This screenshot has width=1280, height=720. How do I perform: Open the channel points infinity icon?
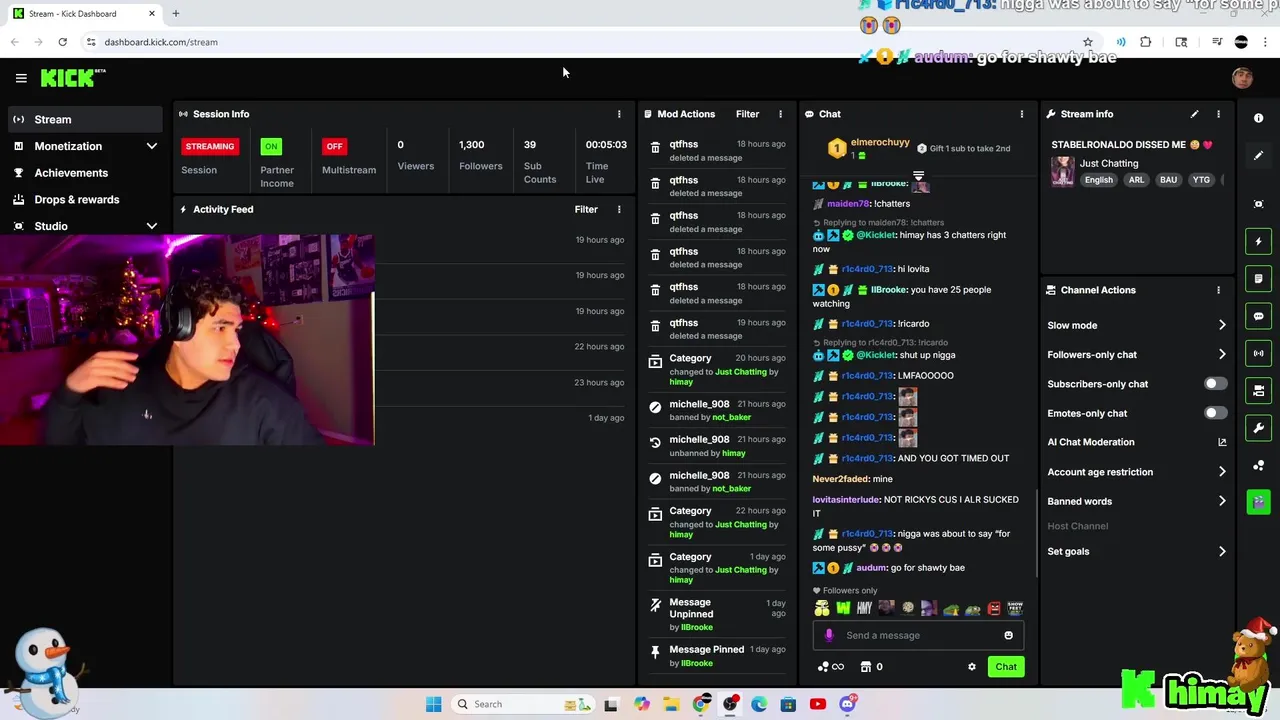point(831,667)
